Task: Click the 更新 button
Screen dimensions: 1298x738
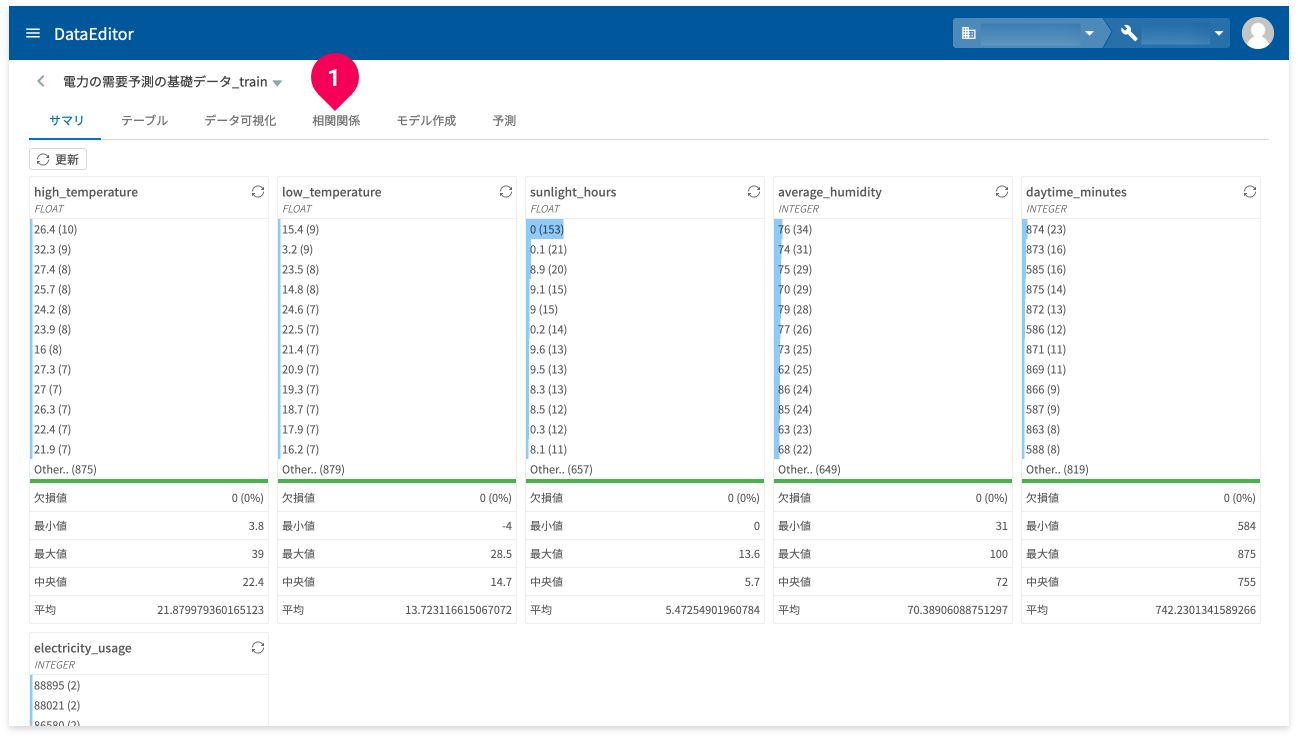Action: coord(58,159)
